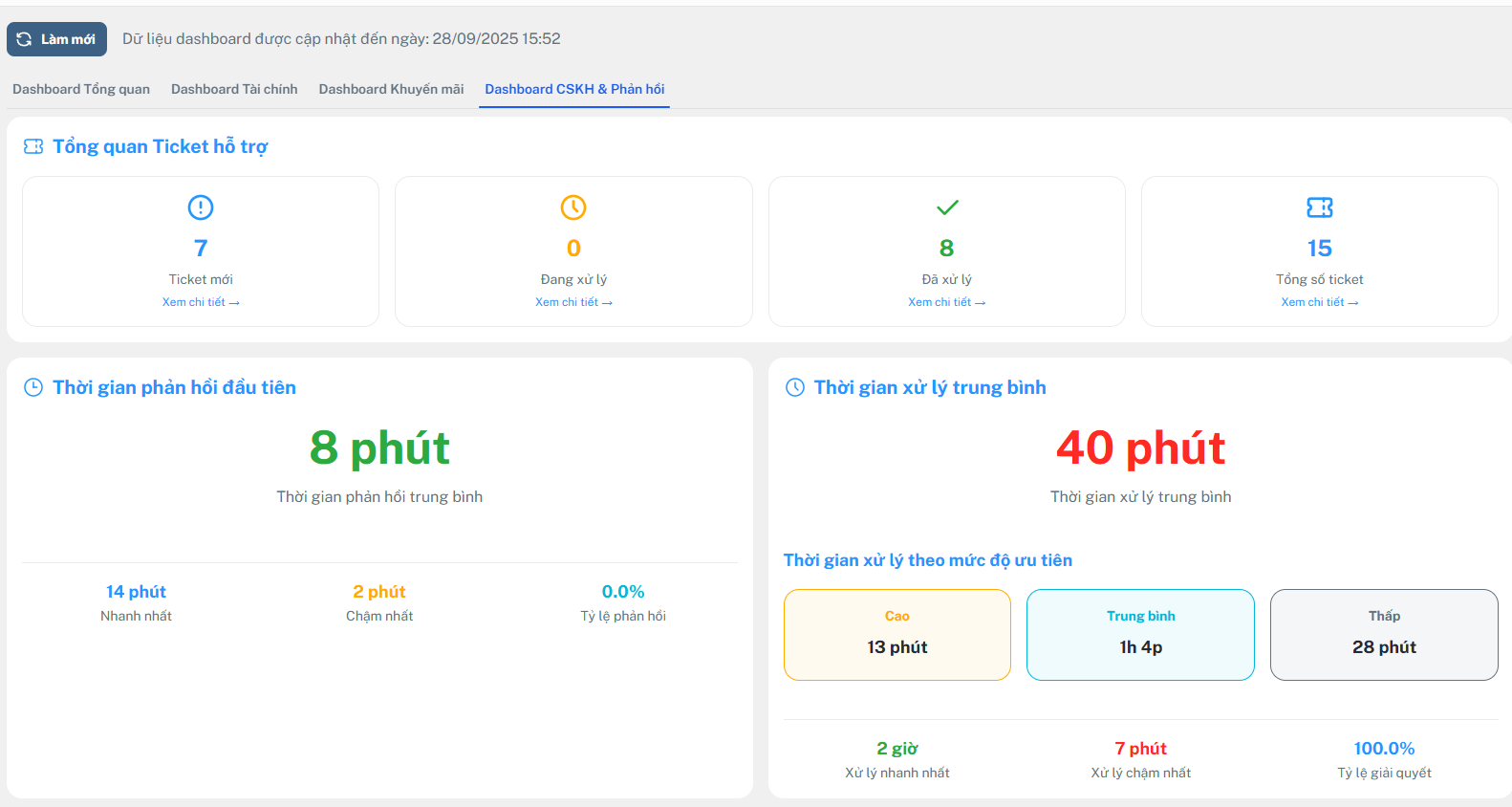This screenshot has width=1512, height=807.
Task: Click the refresh icon in Làm mới button
Action: (x=25, y=39)
